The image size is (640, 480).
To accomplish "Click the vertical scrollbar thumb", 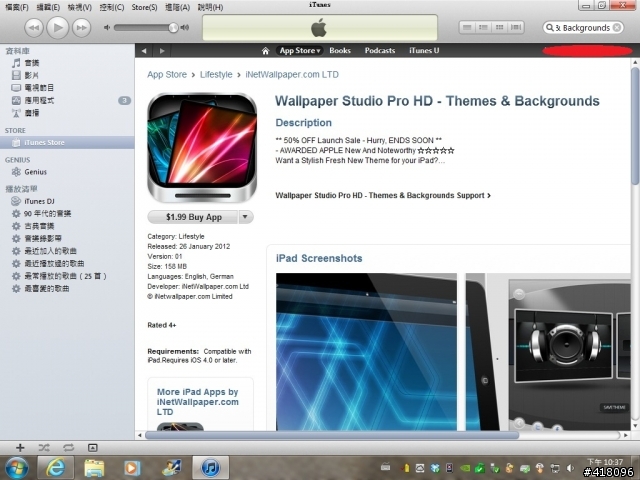I will [x=635, y=126].
